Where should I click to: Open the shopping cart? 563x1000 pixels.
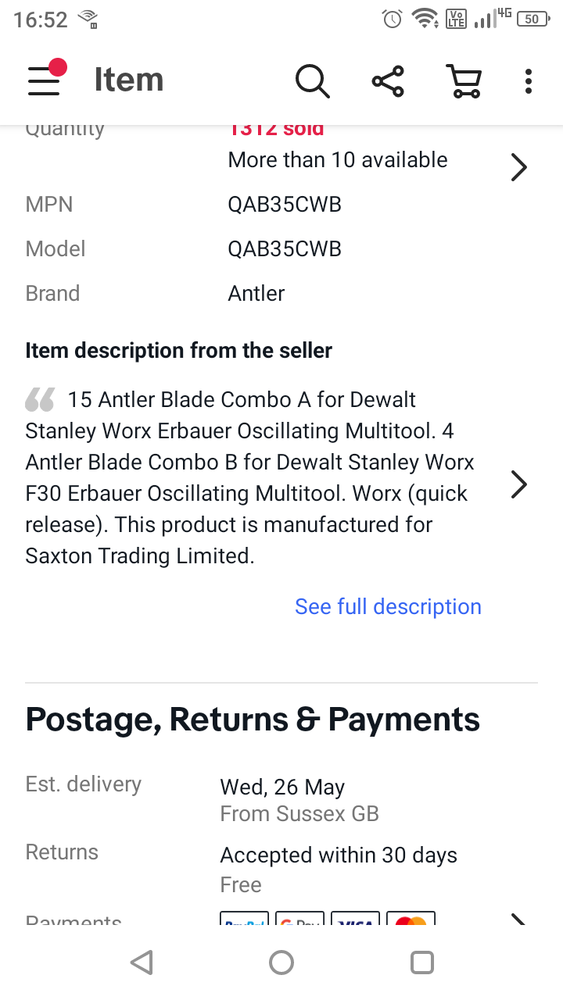tap(464, 81)
